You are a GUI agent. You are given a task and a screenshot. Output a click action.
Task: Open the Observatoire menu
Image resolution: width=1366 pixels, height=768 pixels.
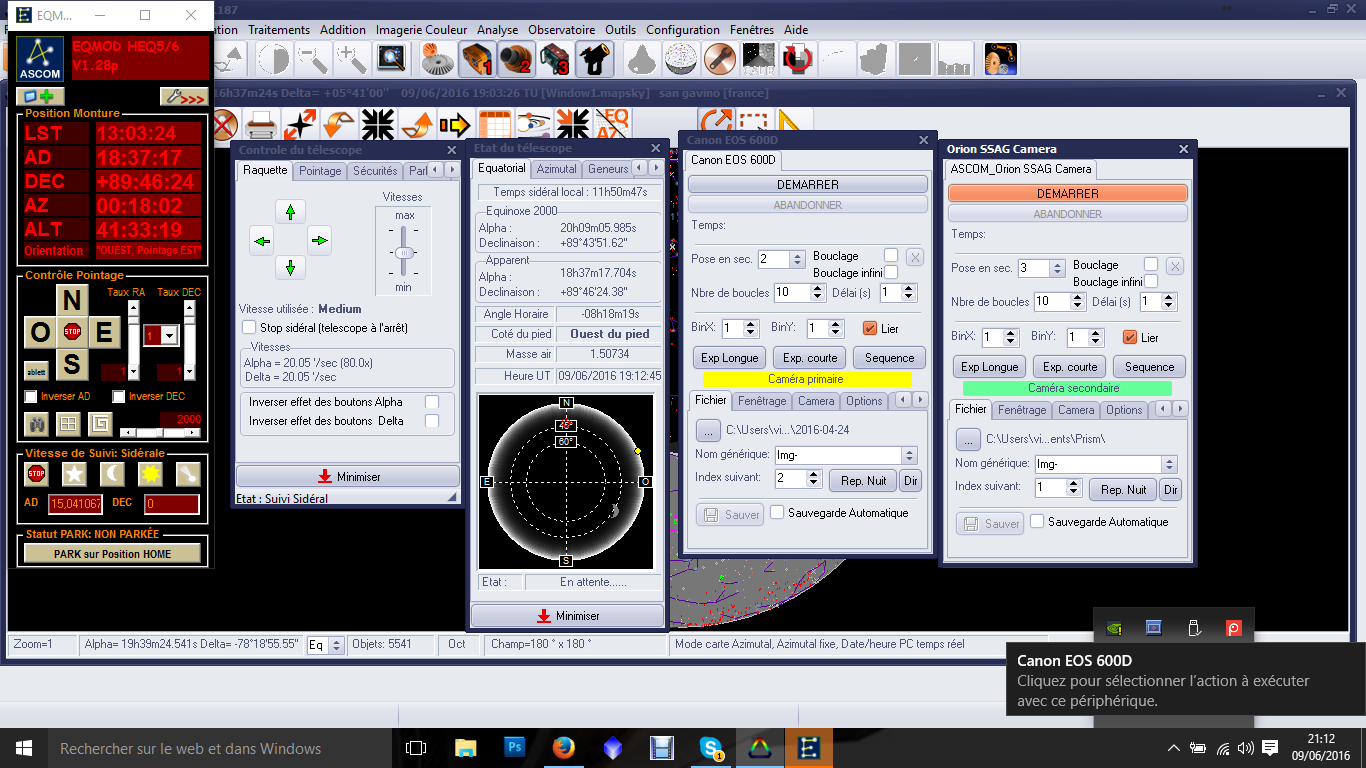pos(561,30)
